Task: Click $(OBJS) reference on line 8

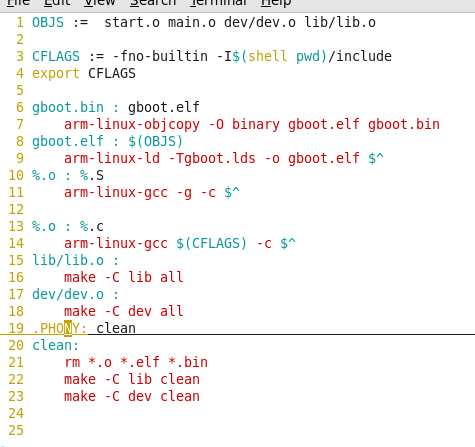Action: tap(156, 141)
